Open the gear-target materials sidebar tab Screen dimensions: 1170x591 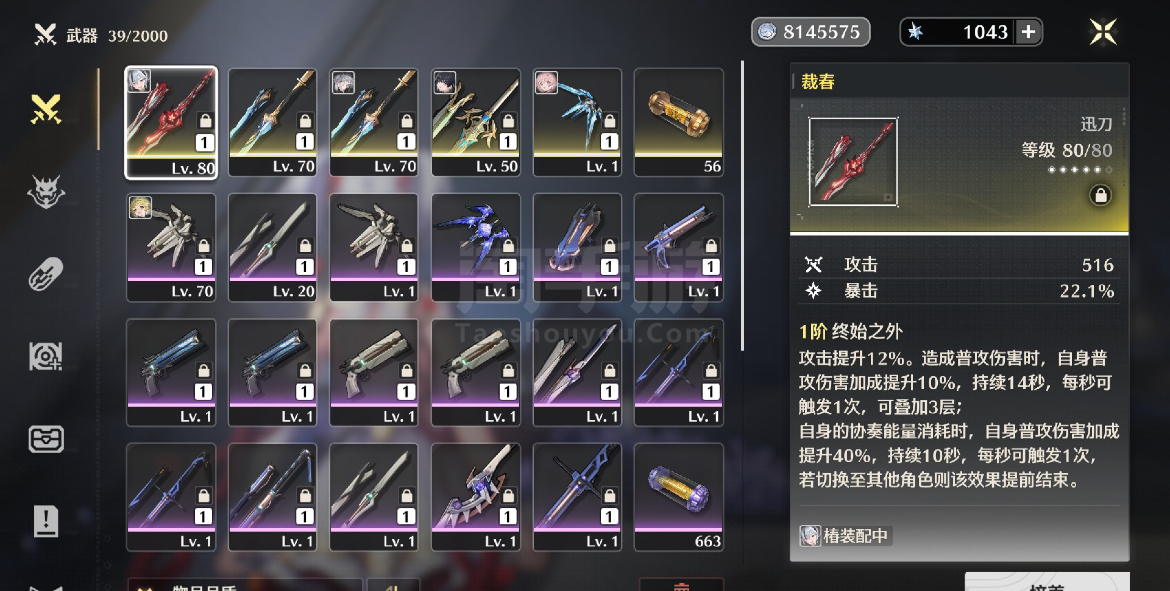tap(46, 356)
